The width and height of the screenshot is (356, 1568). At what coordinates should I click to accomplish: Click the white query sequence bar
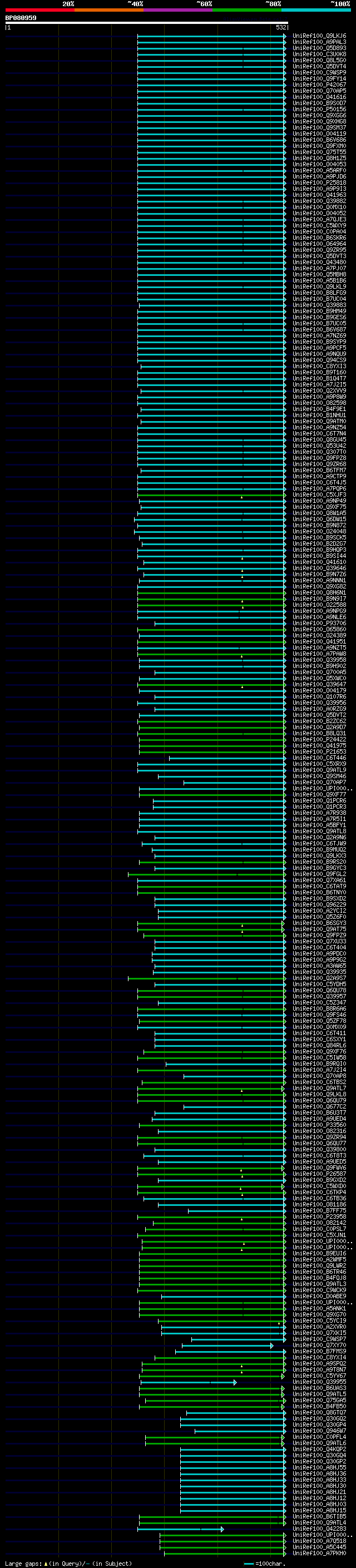[147, 22]
